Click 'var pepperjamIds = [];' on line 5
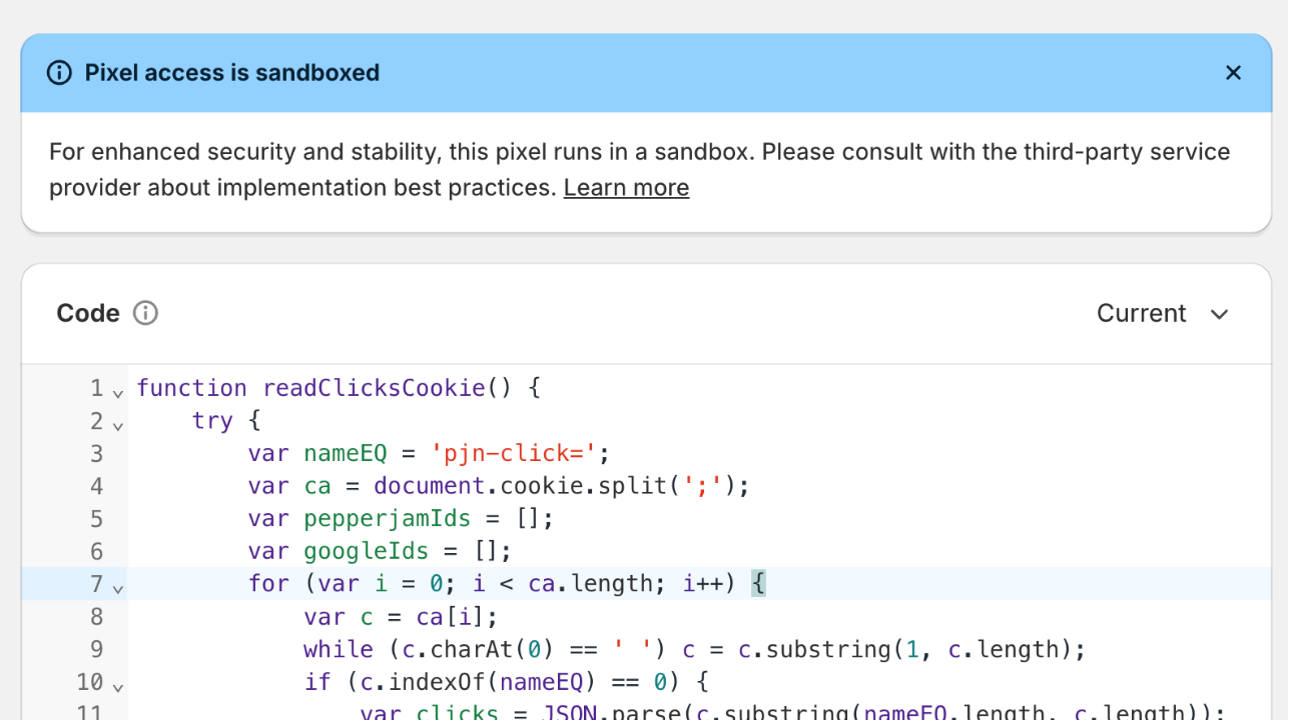Screen dimensions: 1292x724 [400, 519]
